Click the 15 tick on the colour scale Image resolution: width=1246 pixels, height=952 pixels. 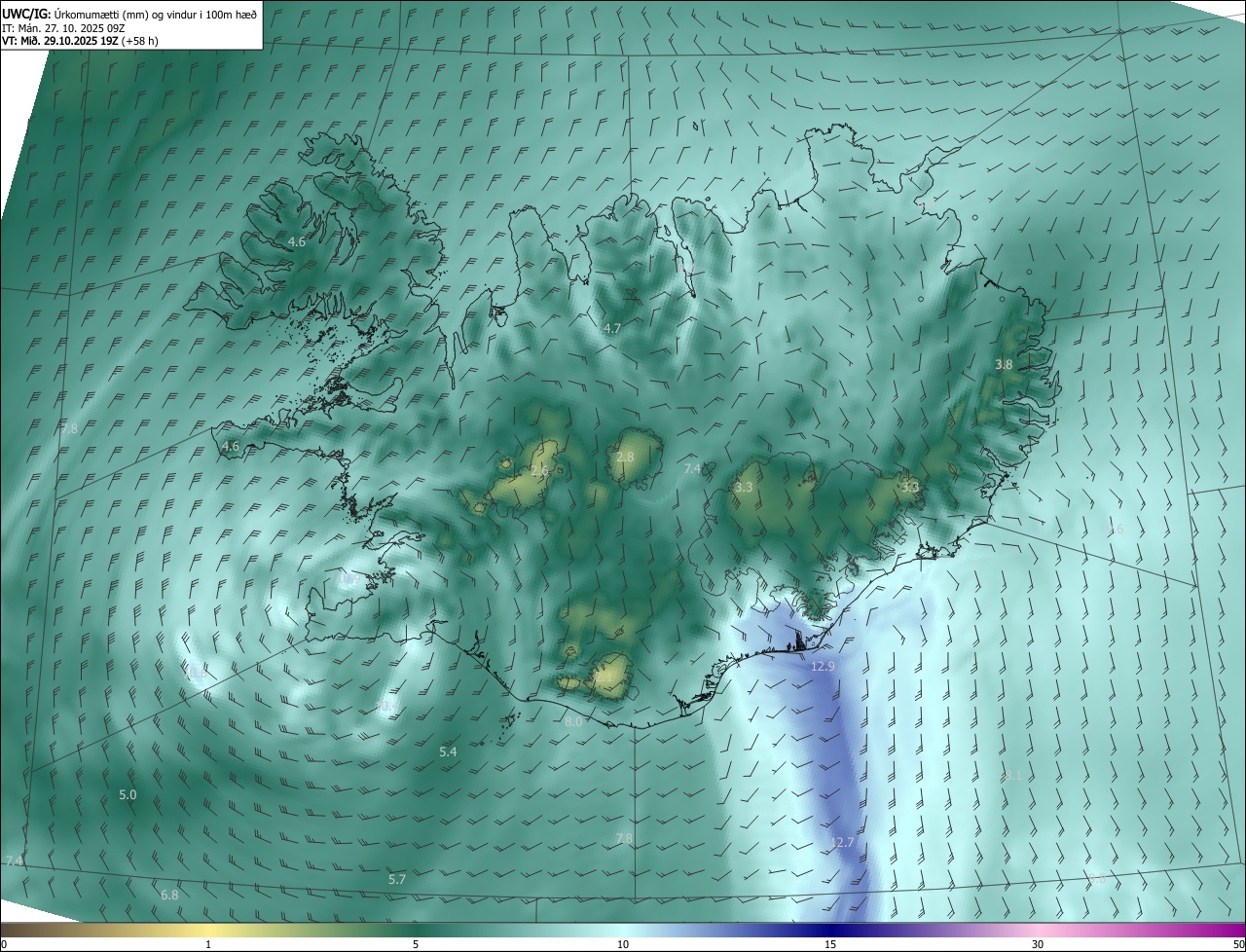click(830, 944)
